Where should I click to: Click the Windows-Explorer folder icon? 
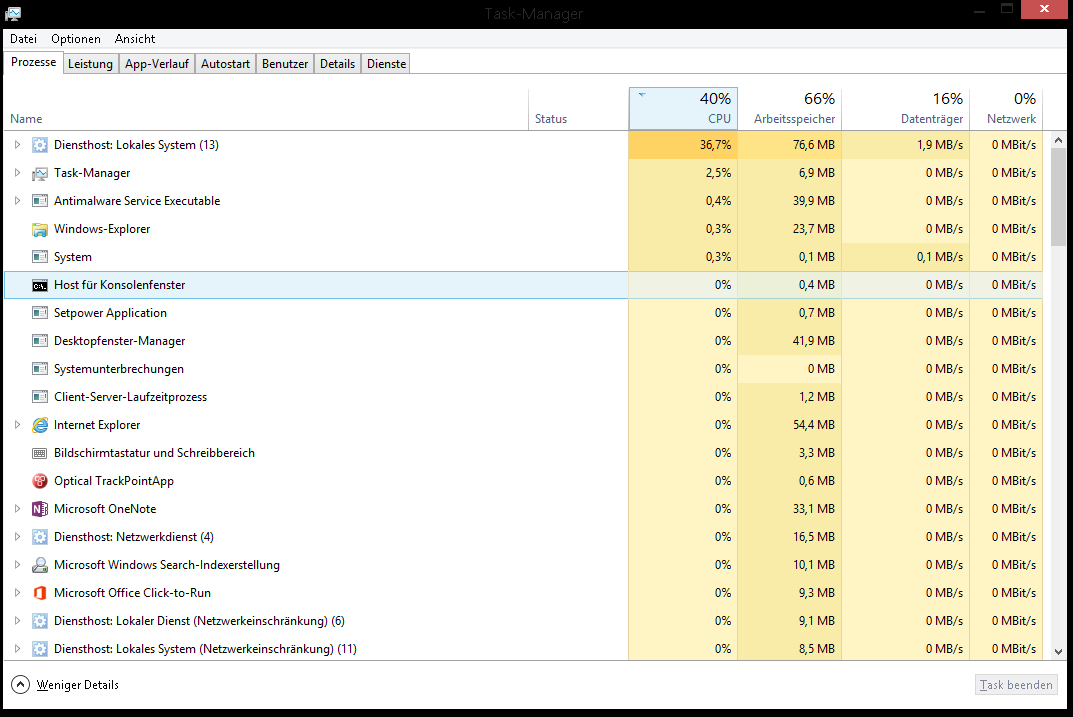point(40,229)
